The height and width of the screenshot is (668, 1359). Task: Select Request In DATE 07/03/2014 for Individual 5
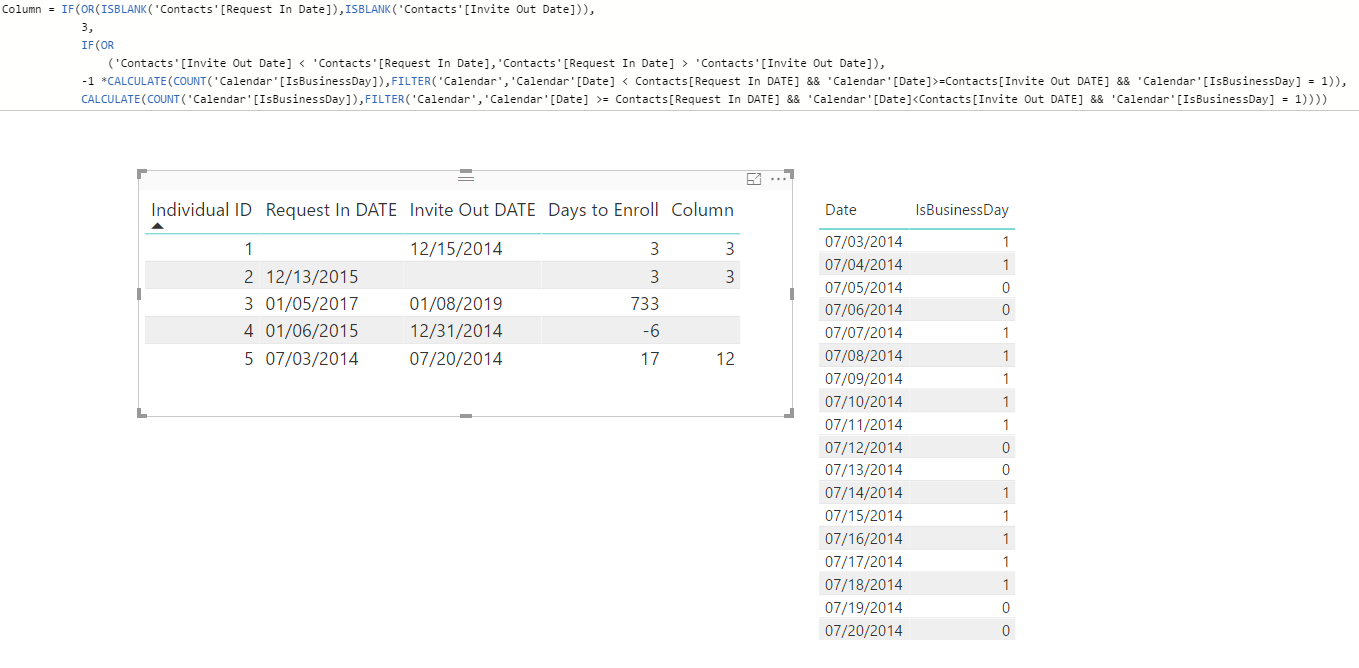click(312, 358)
